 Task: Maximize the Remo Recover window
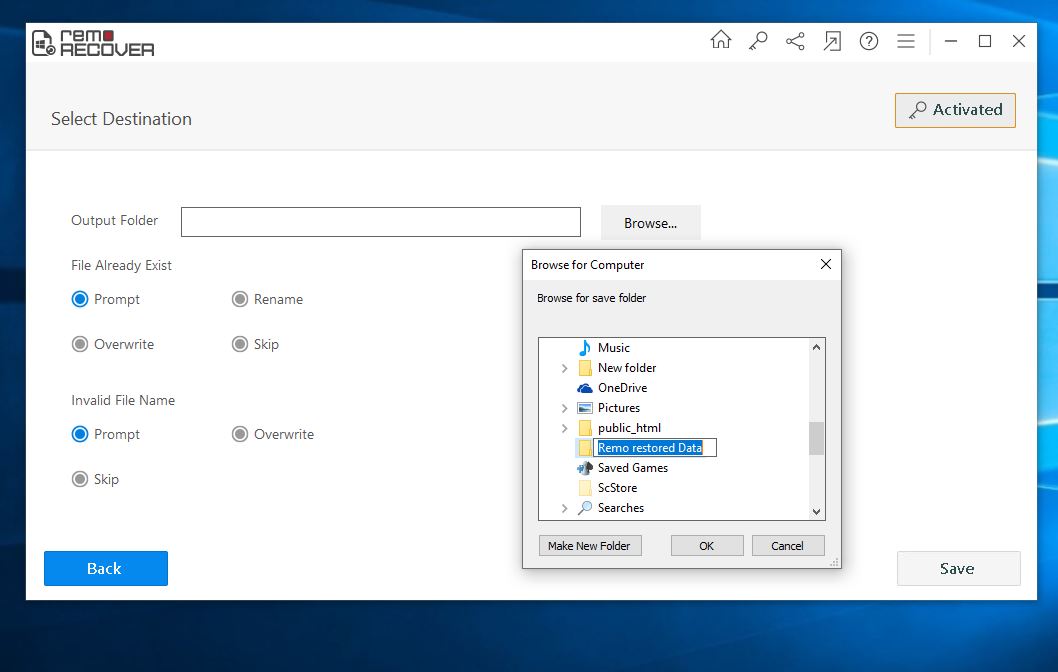coord(984,41)
